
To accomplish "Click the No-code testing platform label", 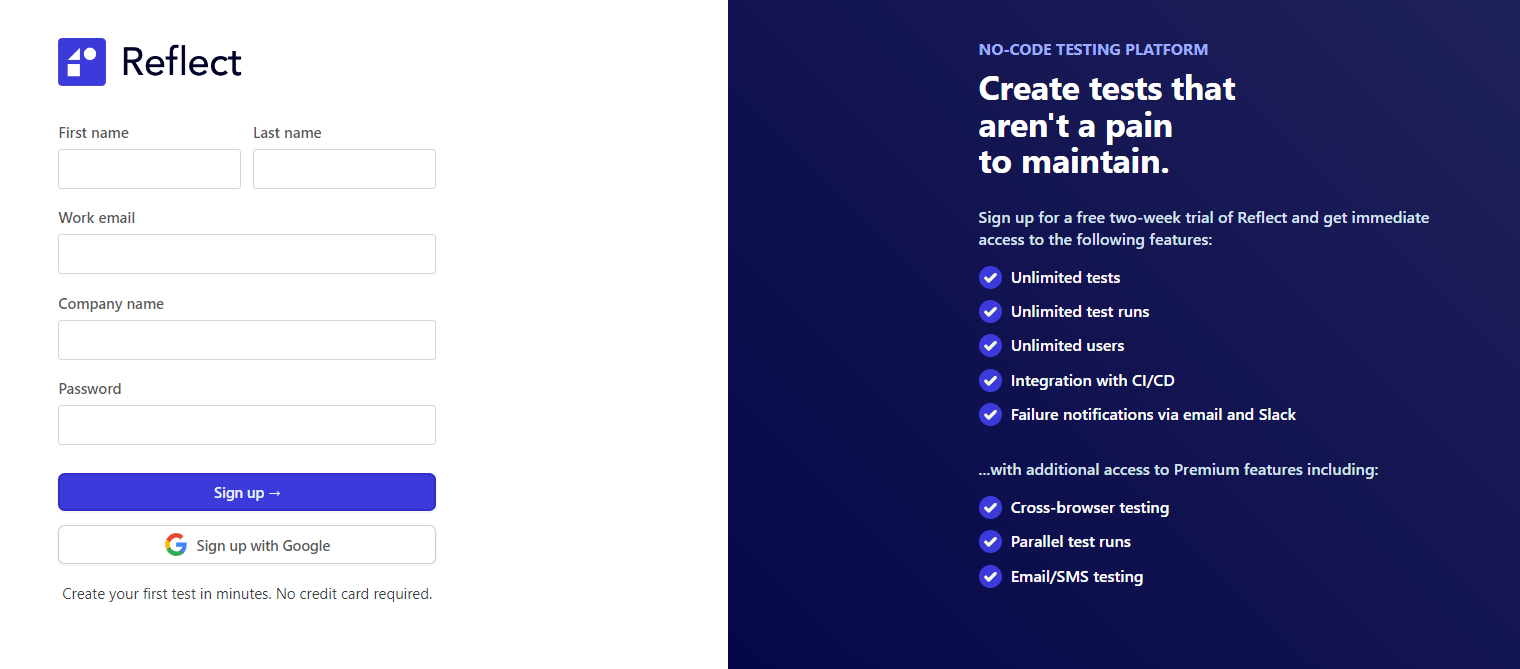I will tap(1093, 49).
